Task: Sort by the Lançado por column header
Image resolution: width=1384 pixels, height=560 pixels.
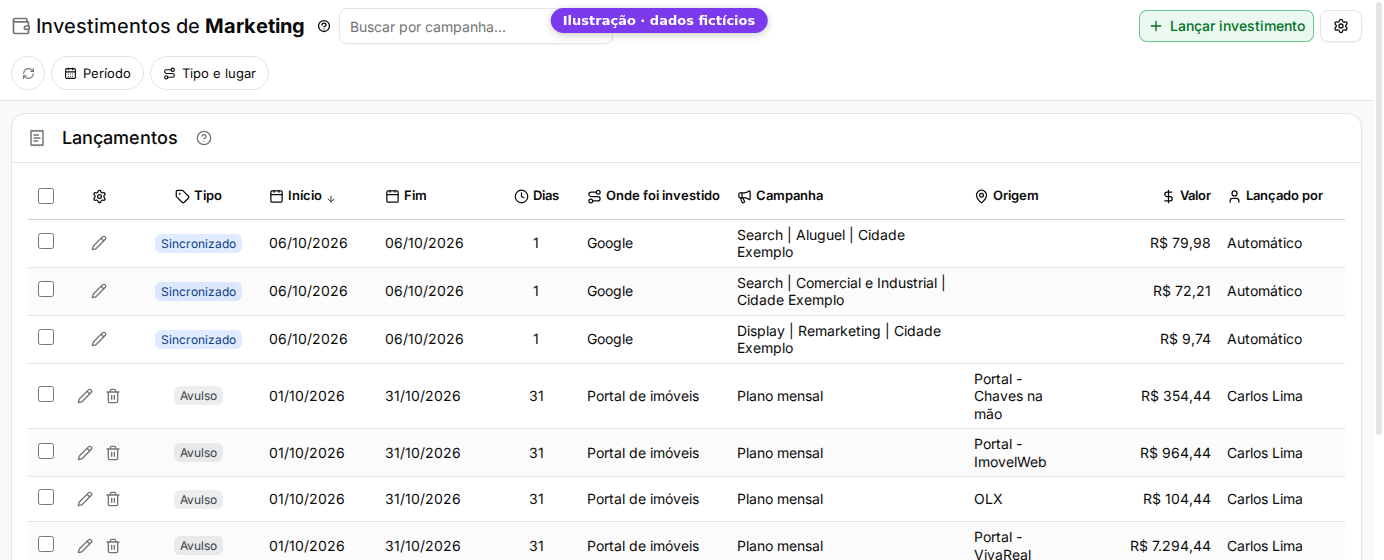Action: 1275,196
